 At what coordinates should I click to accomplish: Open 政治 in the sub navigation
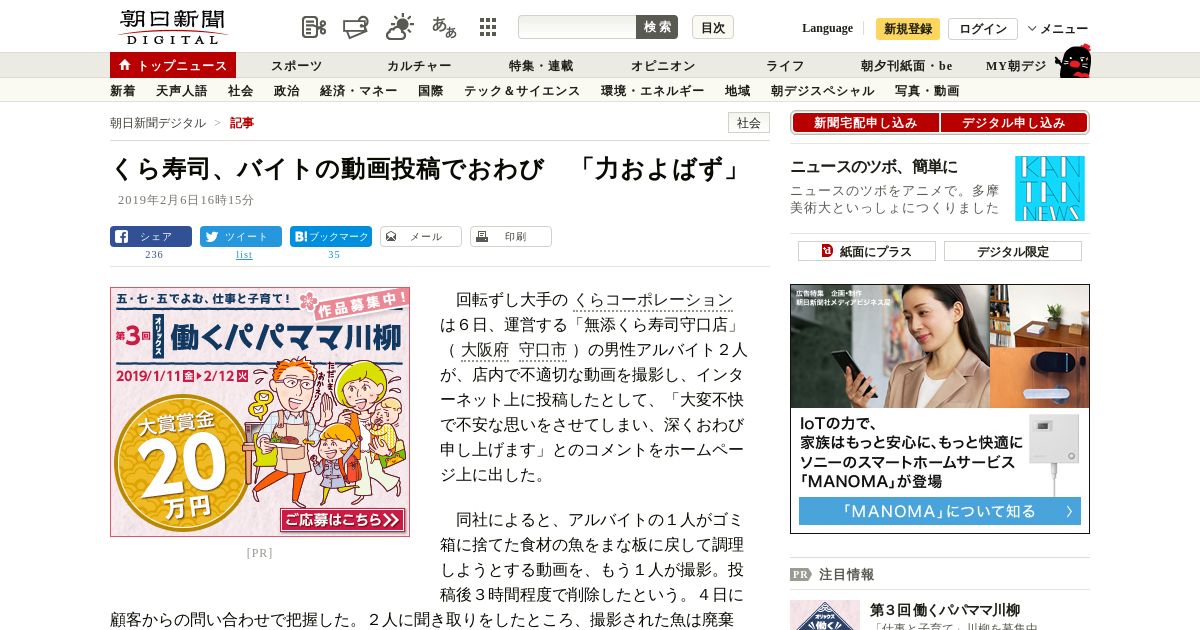pos(287,91)
